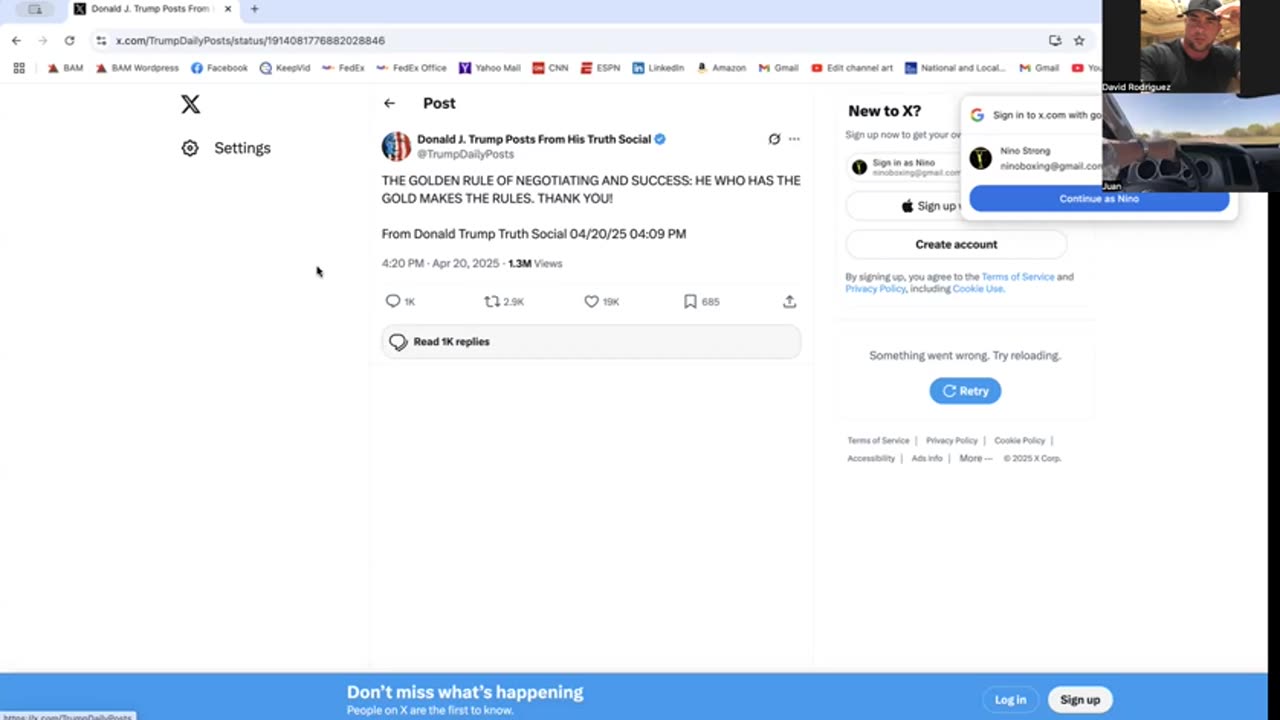The height and width of the screenshot is (720, 1280).
Task: Click the Trump Daily Posts profile avatar
Action: pyautogui.click(x=396, y=146)
